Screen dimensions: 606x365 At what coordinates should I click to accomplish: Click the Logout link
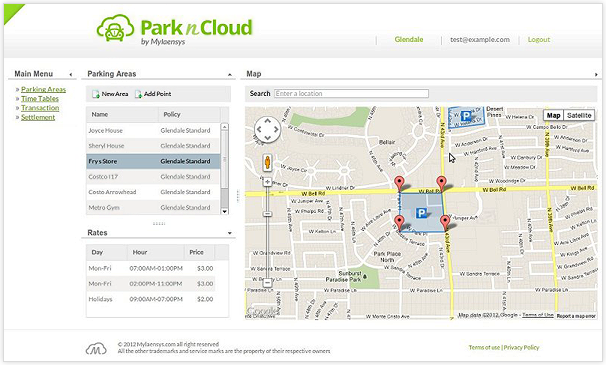539,39
